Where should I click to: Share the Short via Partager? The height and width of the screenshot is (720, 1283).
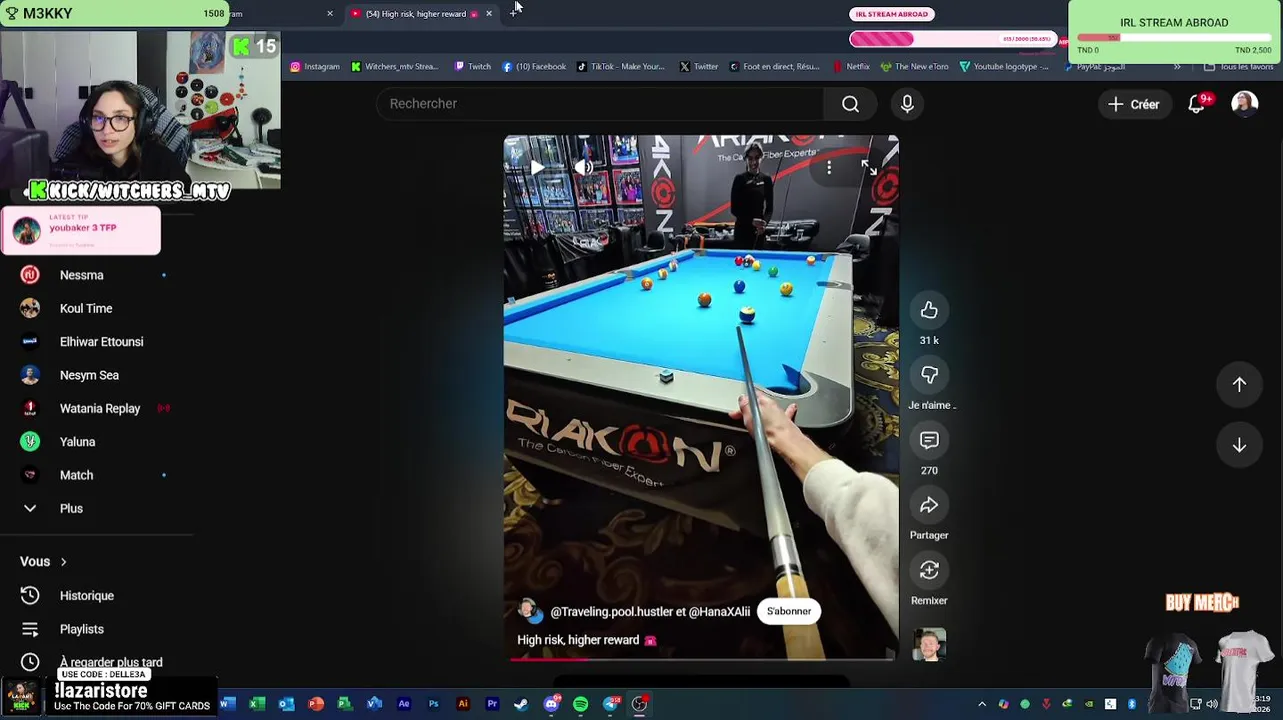click(929, 505)
